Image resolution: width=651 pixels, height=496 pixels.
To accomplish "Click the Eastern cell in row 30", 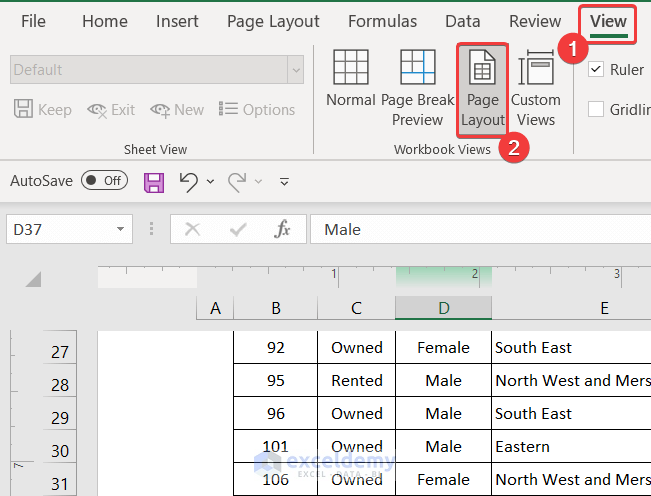I will click(571, 446).
